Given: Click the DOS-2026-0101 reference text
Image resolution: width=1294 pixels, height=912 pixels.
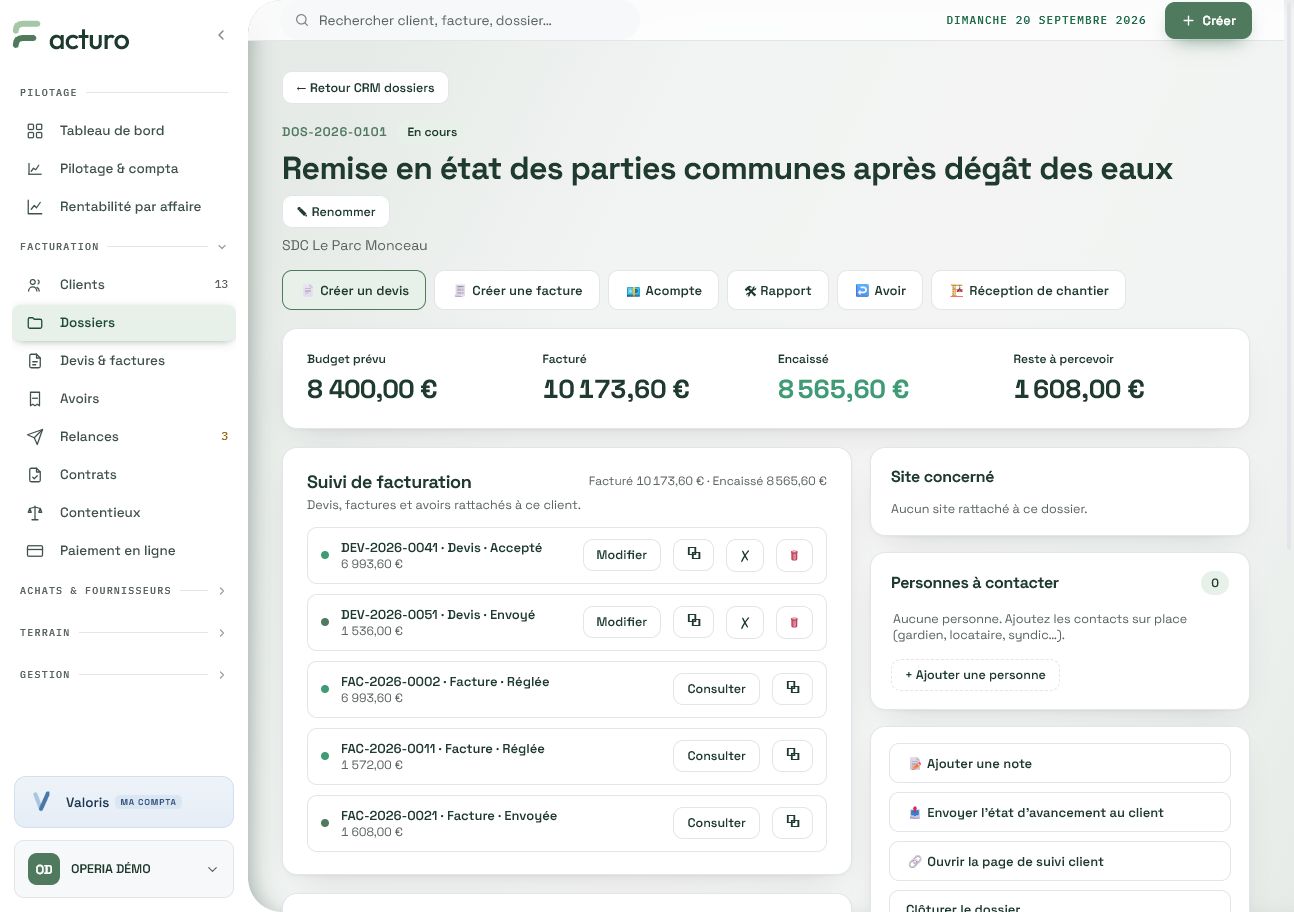Looking at the screenshot, I should (334, 132).
